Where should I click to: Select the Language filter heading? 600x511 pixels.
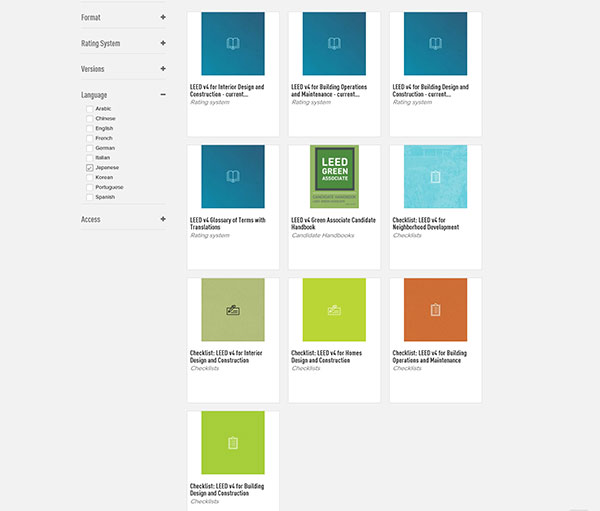pyautogui.click(x=94, y=95)
